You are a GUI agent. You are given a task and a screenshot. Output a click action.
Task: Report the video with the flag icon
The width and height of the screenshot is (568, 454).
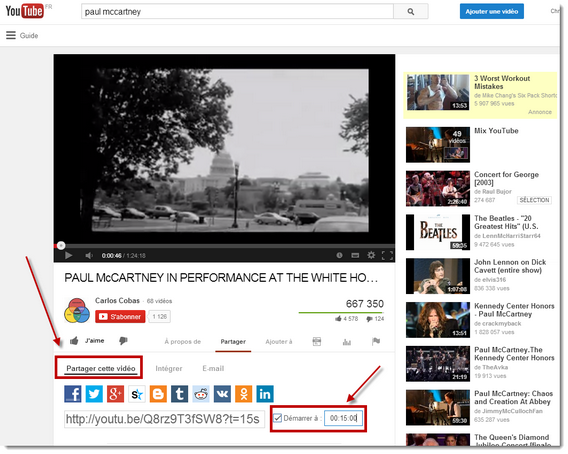(376, 341)
